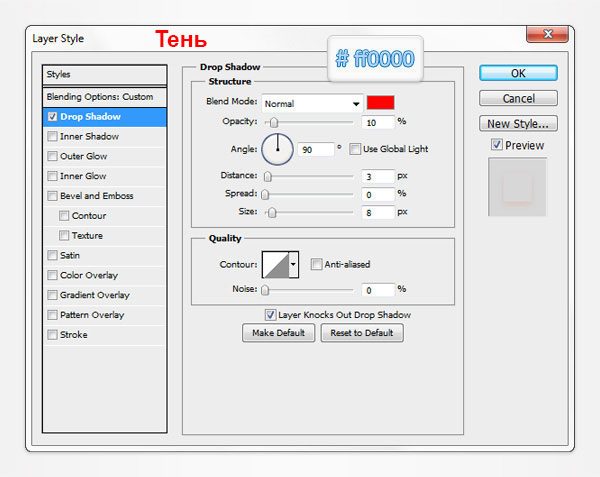The width and height of the screenshot is (600, 477).
Task: Enable the Satin checkbox
Action: click(x=52, y=256)
